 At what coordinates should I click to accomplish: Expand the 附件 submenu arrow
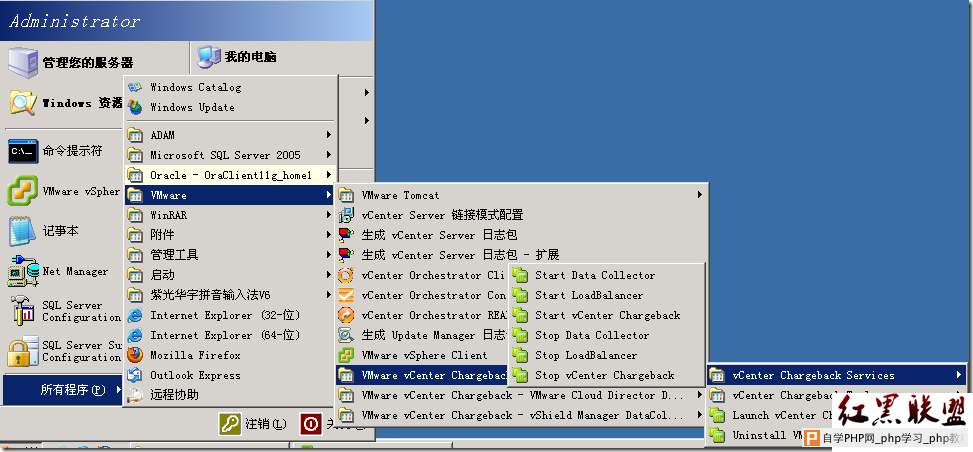pyautogui.click(x=329, y=235)
